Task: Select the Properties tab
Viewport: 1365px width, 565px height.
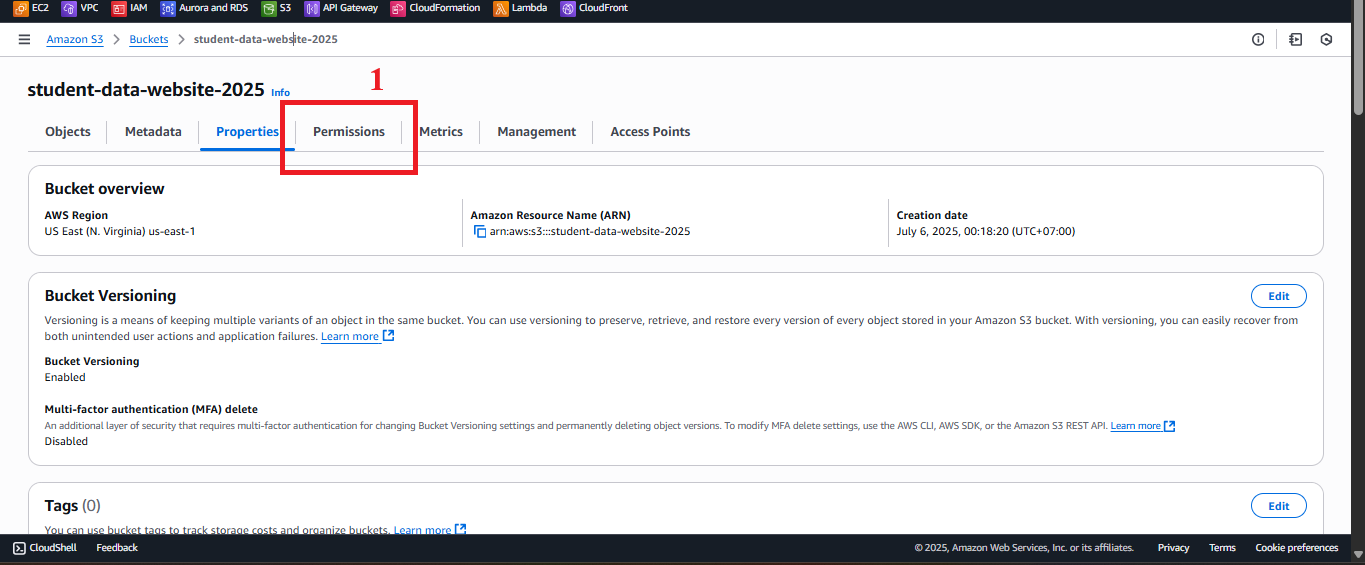Action: [247, 131]
